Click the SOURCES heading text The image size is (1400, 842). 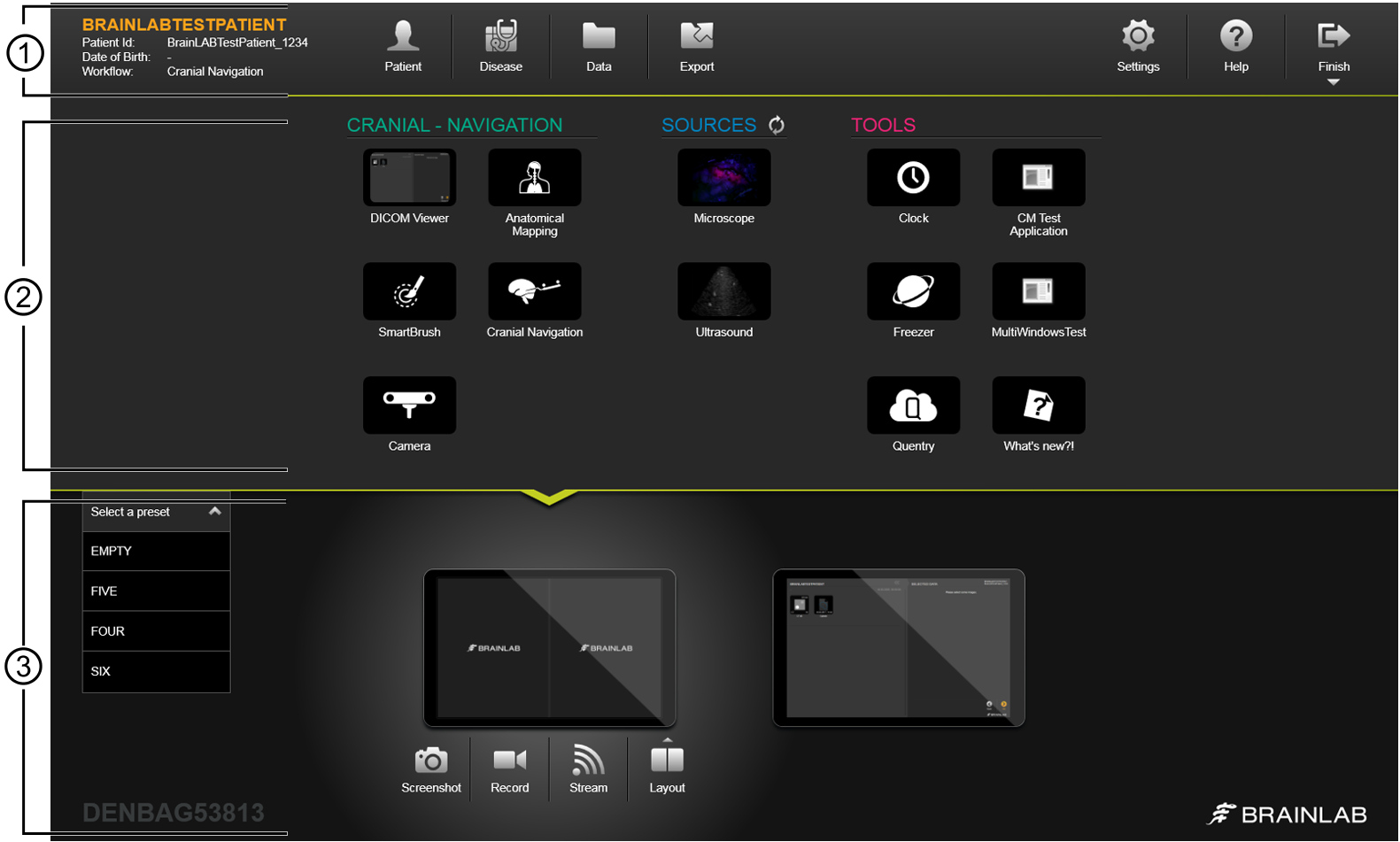click(708, 125)
